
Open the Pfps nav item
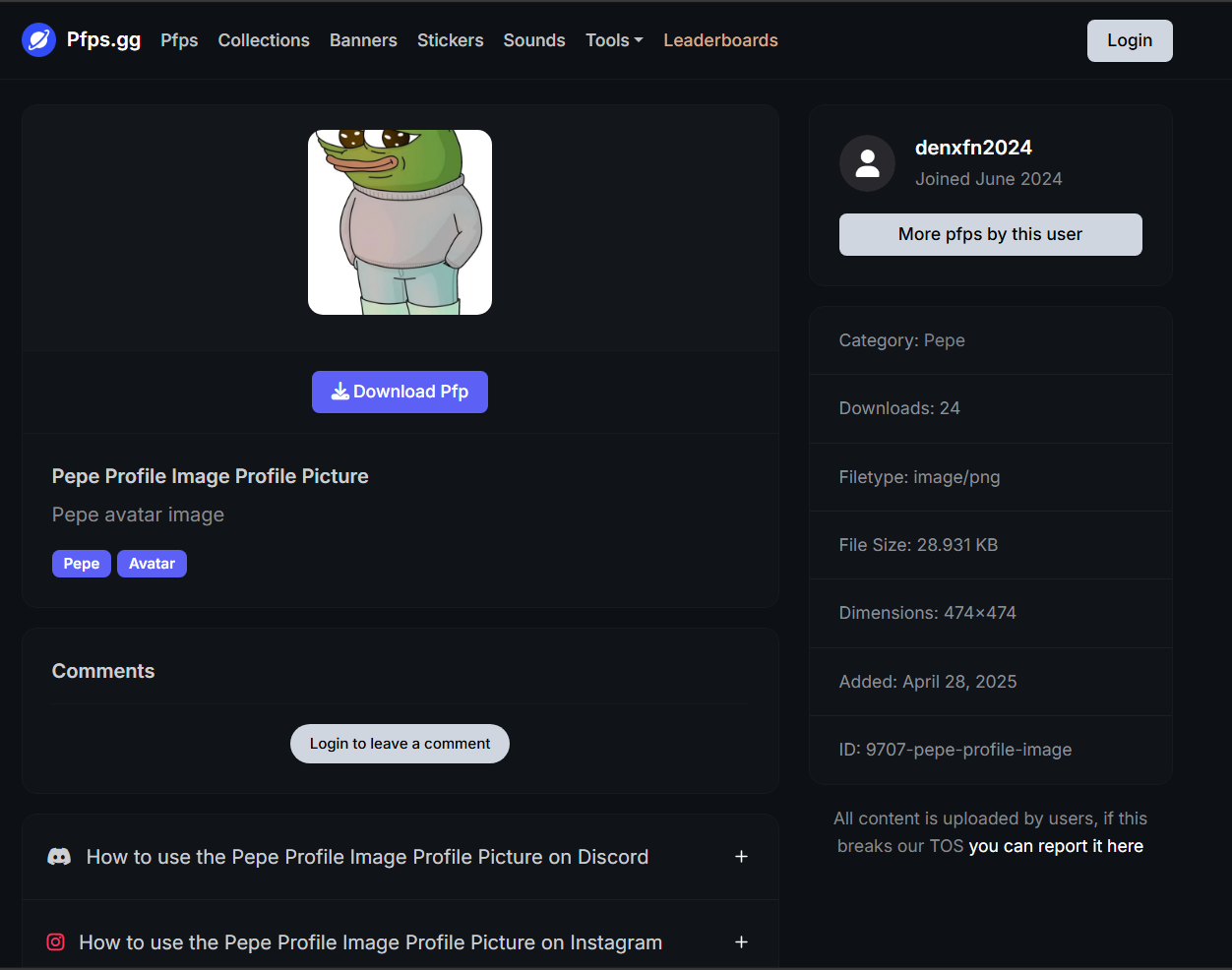click(x=179, y=40)
